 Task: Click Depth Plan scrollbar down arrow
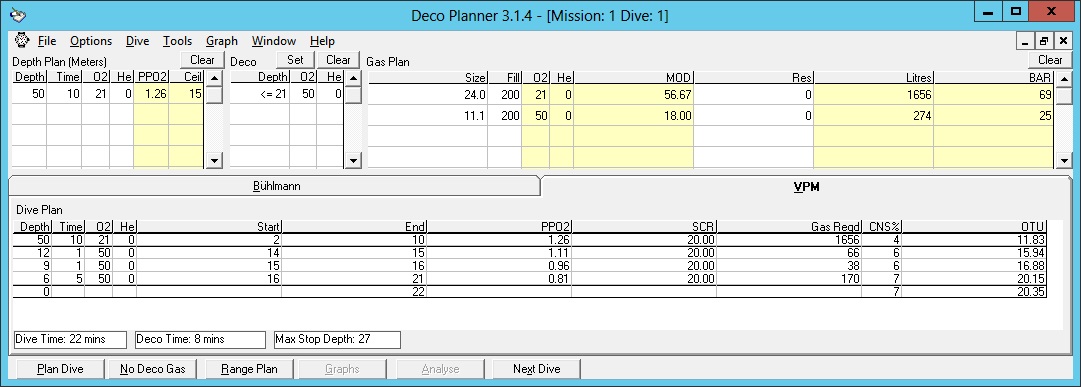214,160
